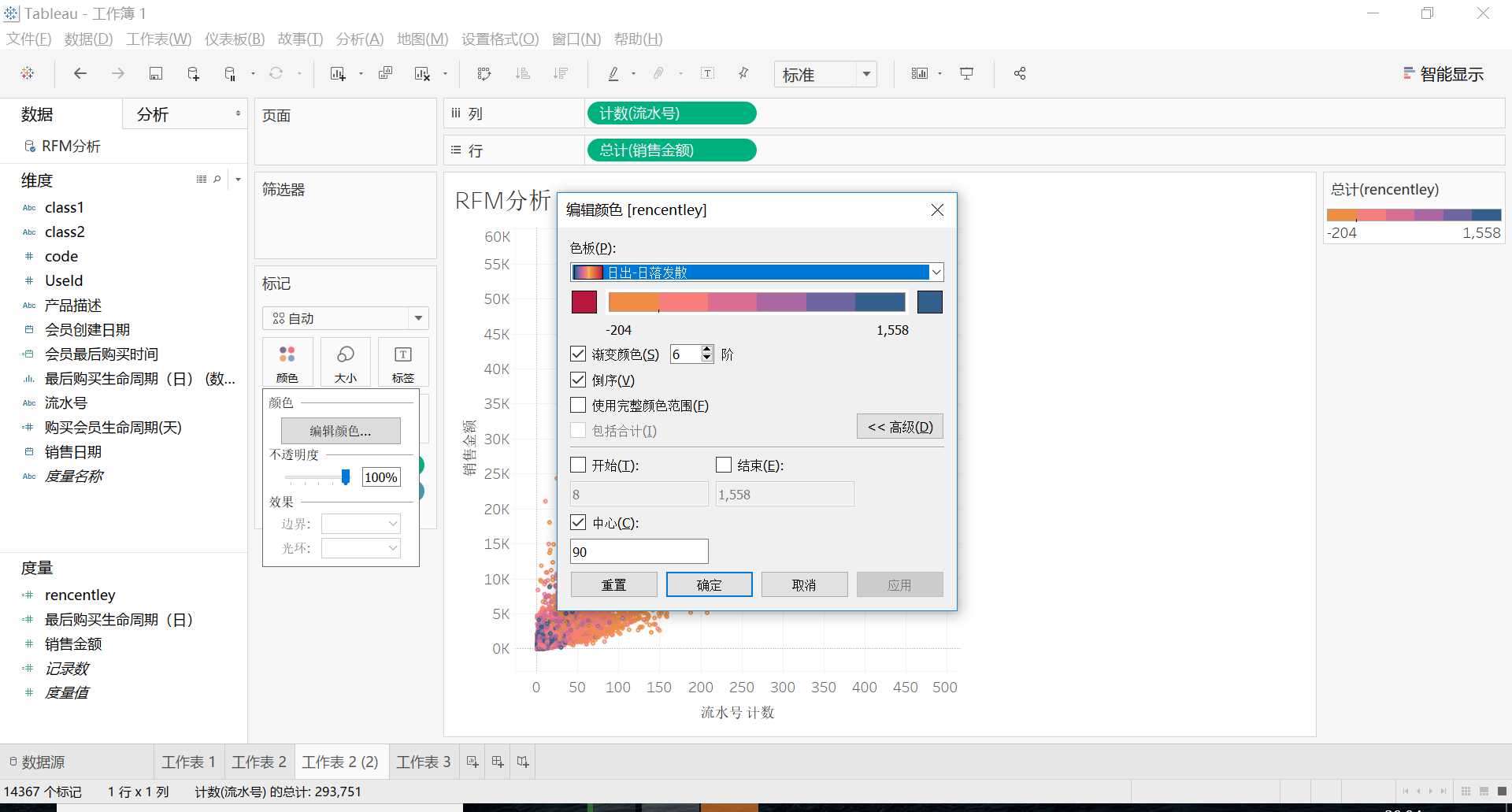Open the Size mark card
Screen dimensions: 1512x812
tap(346, 363)
